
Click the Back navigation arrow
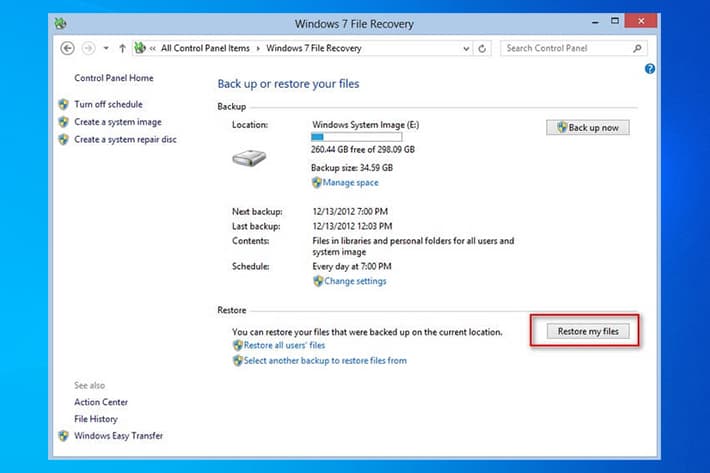67,48
